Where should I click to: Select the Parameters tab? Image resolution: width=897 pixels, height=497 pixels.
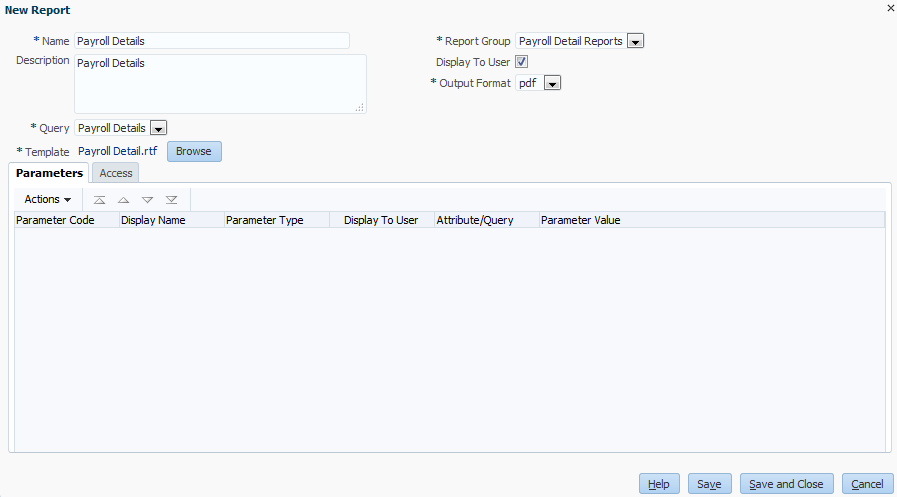coord(49,173)
